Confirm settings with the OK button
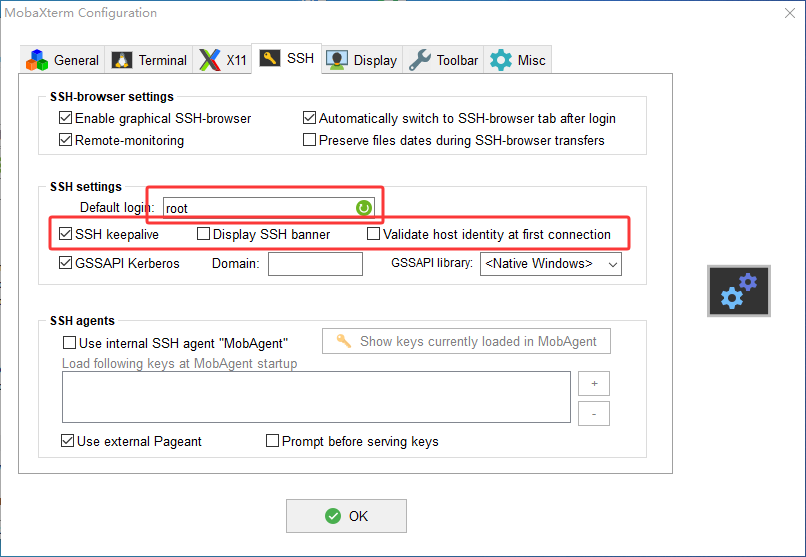The width and height of the screenshot is (806, 557). (346, 516)
